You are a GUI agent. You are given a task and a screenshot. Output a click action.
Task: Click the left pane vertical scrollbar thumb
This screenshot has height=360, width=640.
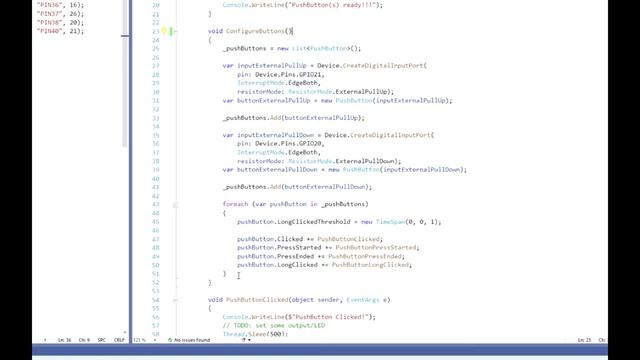click(x=125, y=73)
